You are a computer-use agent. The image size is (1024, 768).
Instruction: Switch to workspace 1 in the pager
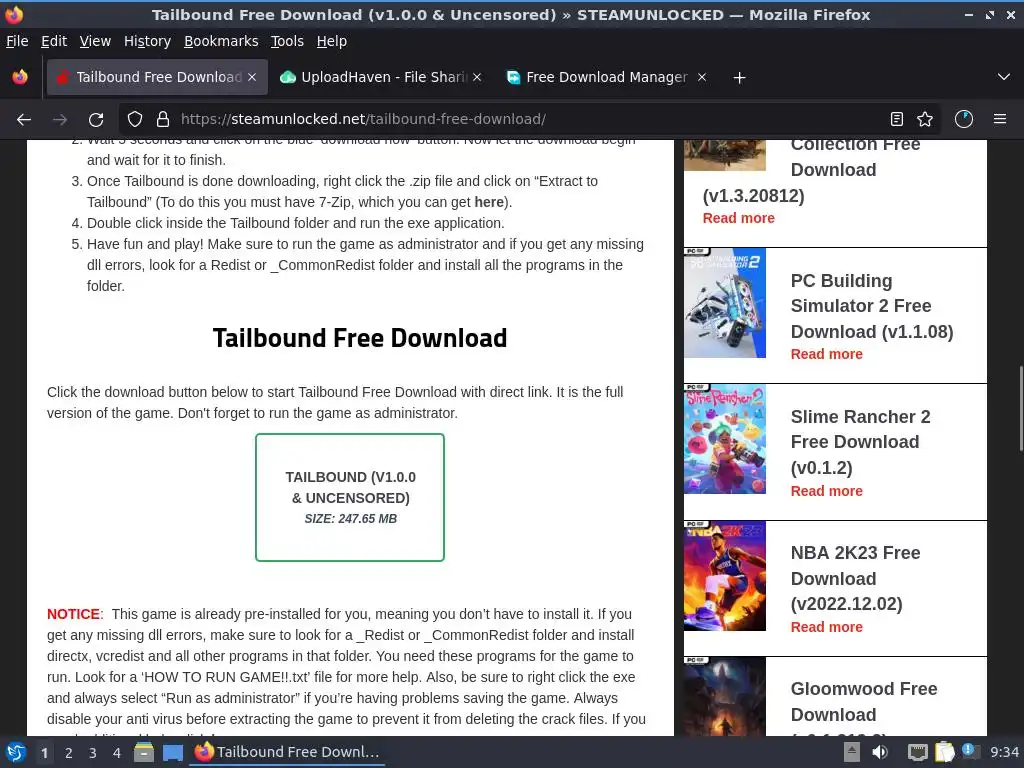(x=44, y=753)
